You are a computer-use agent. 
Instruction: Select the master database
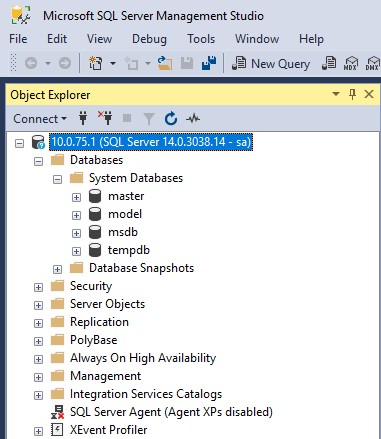coord(126,196)
